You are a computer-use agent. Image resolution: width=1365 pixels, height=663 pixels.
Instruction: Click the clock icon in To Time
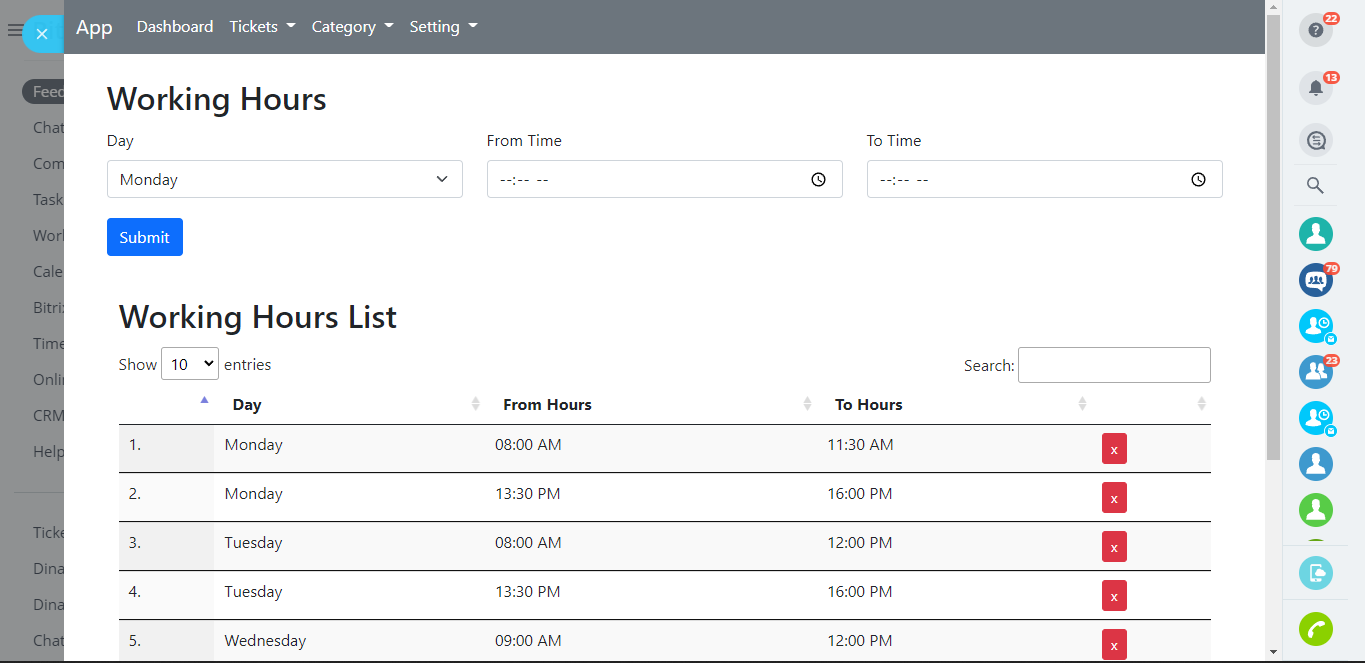1198,180
